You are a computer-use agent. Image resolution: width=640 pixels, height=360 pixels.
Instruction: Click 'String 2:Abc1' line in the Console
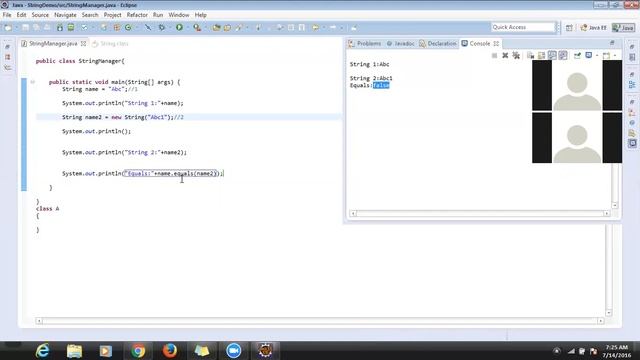371,78
